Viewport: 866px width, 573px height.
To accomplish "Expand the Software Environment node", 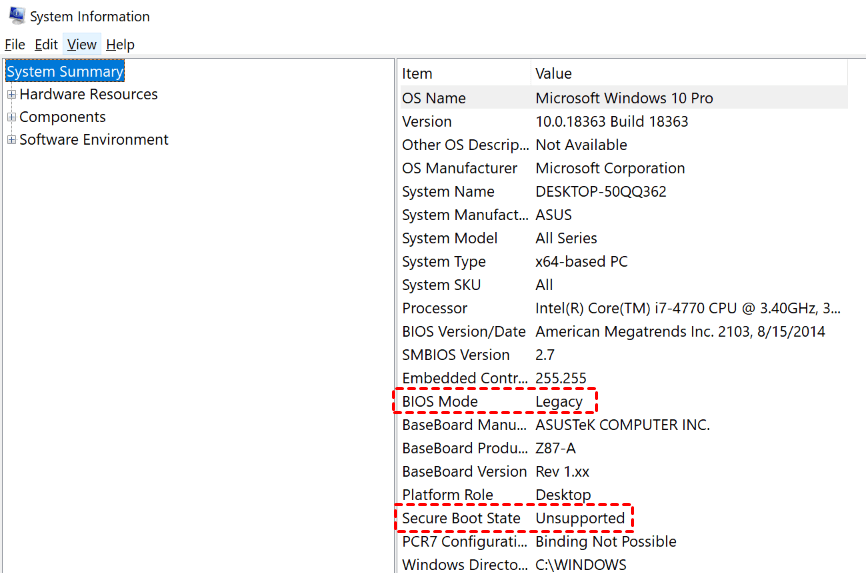I will coord(11,140).
